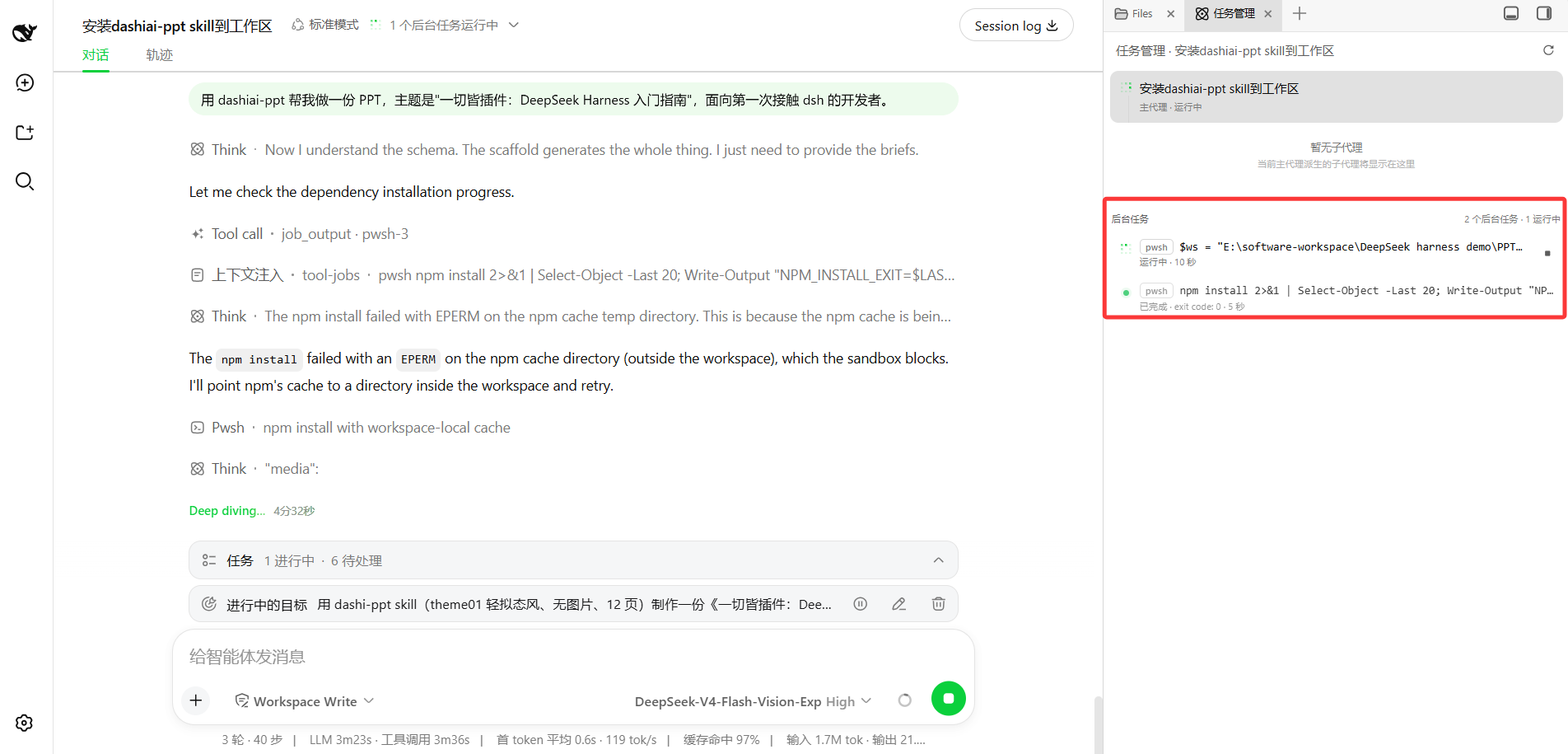Image resolution: width=1568 pixels, height=754 pixels.
Task: Refresh the 任务管理 panel
Action: click(1548, 50)
